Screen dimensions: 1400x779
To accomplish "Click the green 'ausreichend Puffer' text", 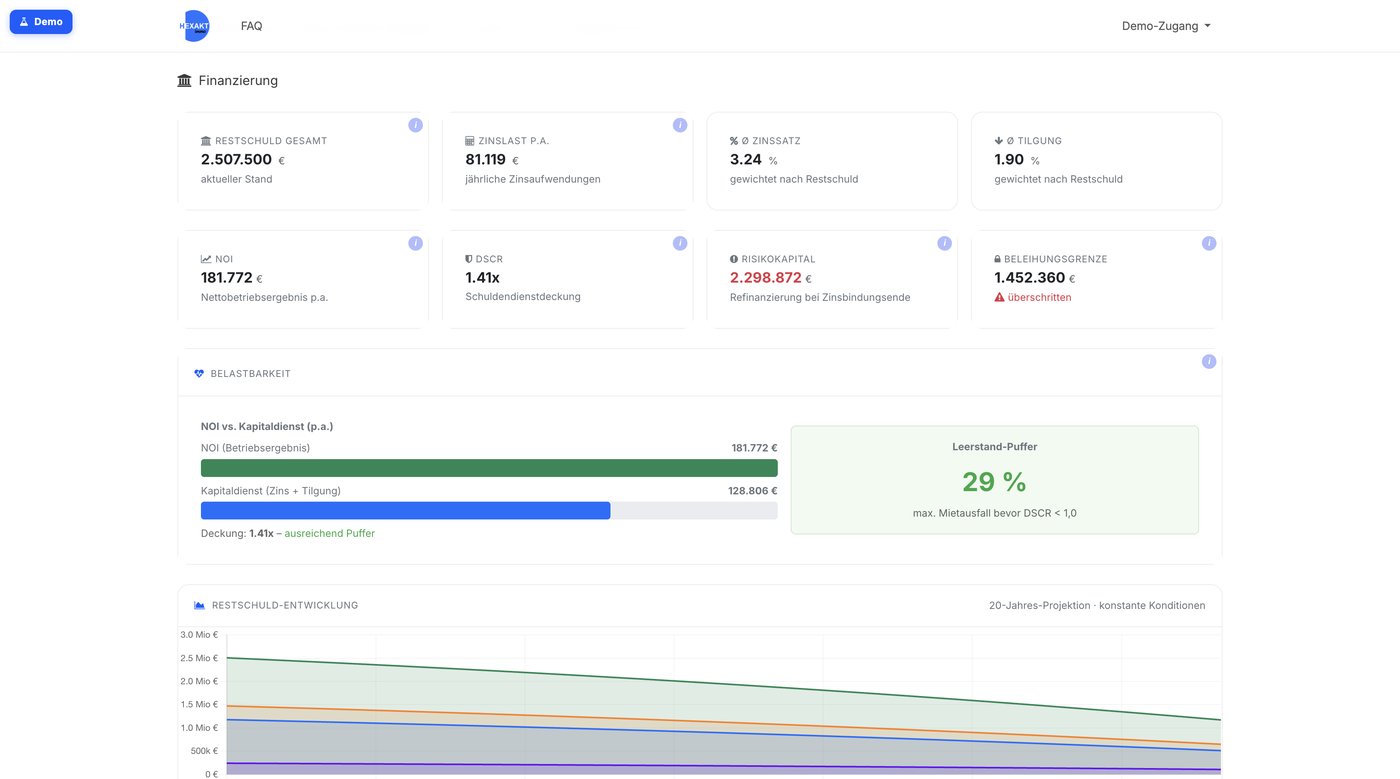I will click(330, 533).
